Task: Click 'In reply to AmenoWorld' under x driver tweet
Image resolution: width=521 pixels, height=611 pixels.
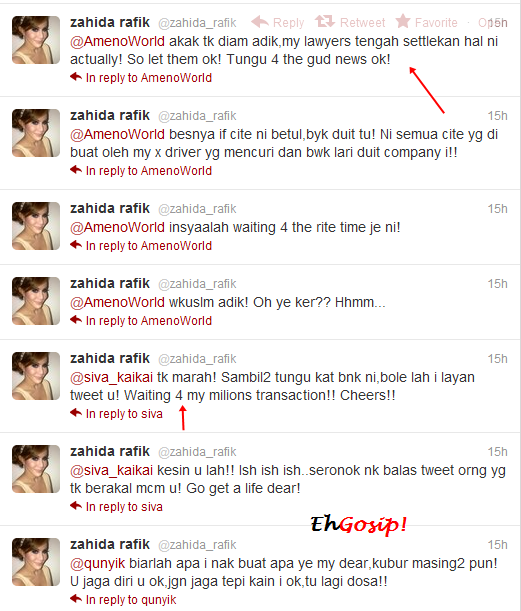Action: (x=149, y=171)
